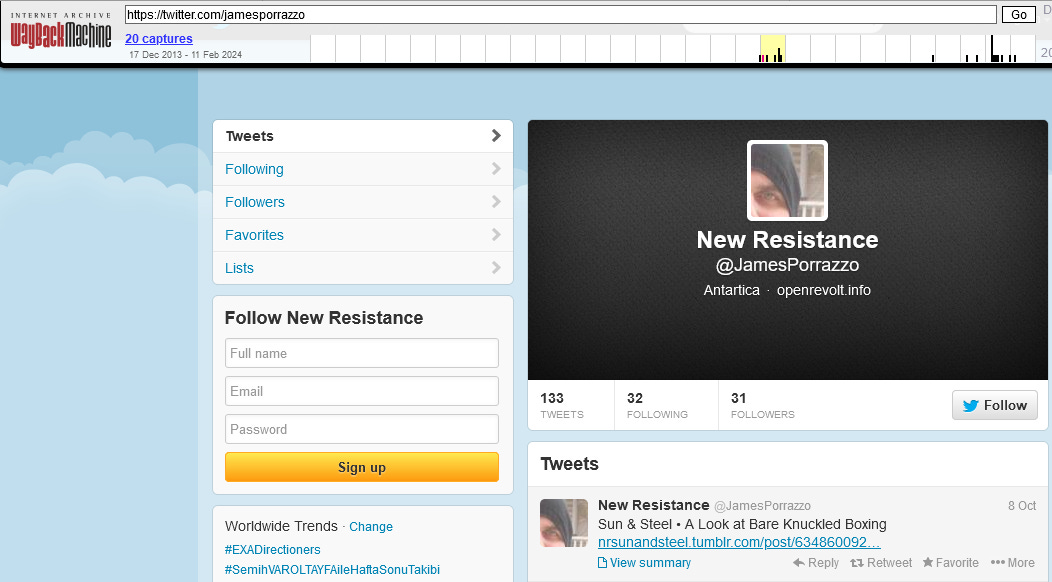Viewport: 1052px width, 582px height.
Task: Open the nrsunandsteel.tumblr.com tweet link
Action: tap(739, 542)
